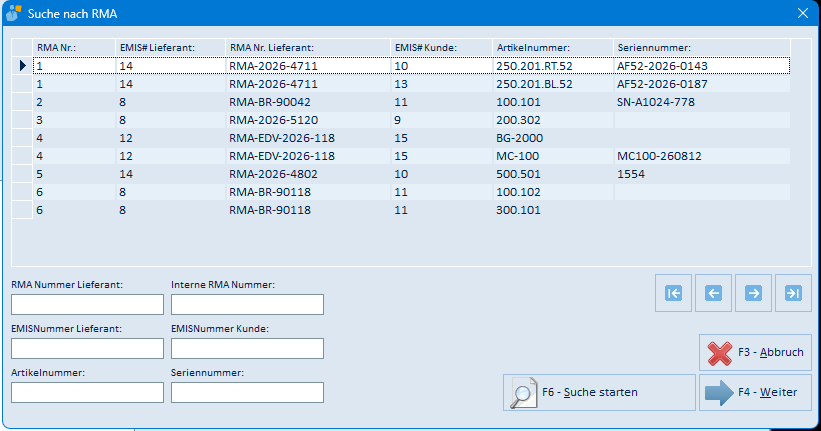Focus the Interne RMA Nummer input field

tap(247, 304)
